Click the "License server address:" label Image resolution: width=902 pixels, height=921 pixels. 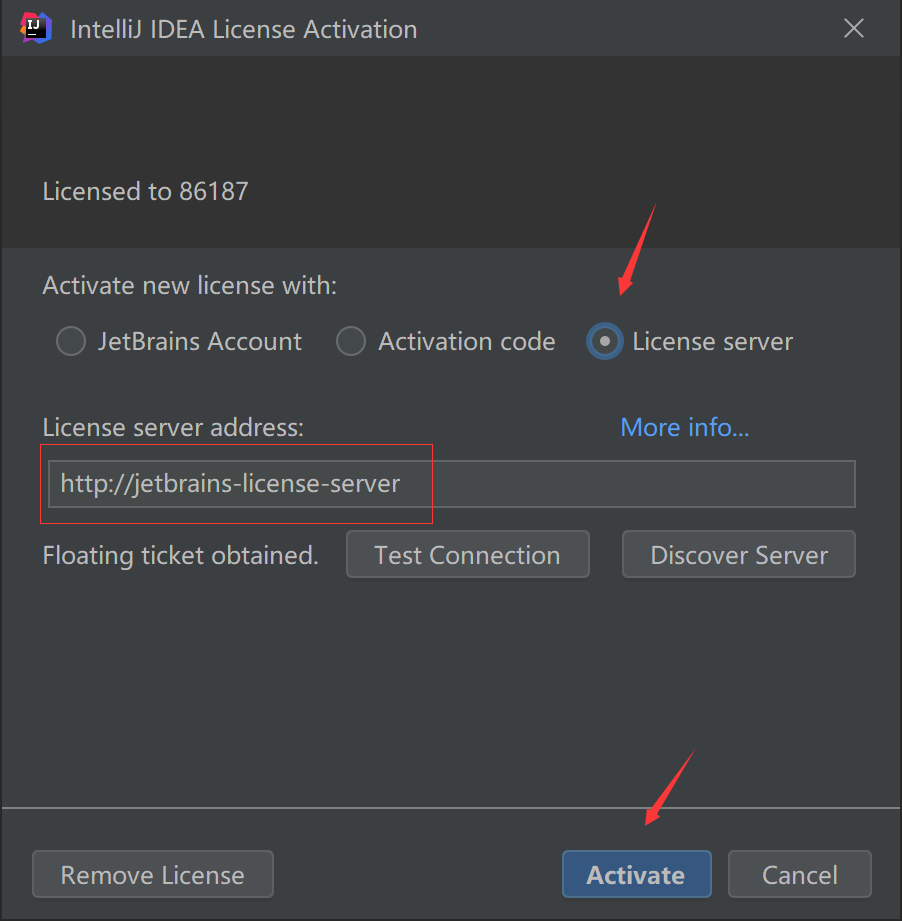(x=172, y=428)
